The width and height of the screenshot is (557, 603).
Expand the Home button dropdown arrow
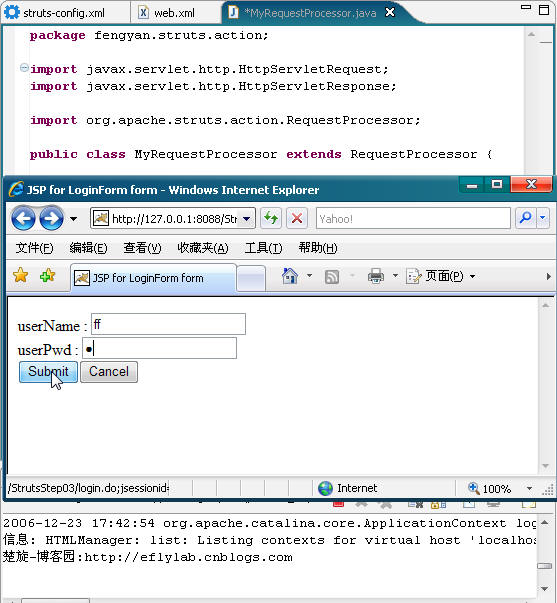tap(309, 276)
